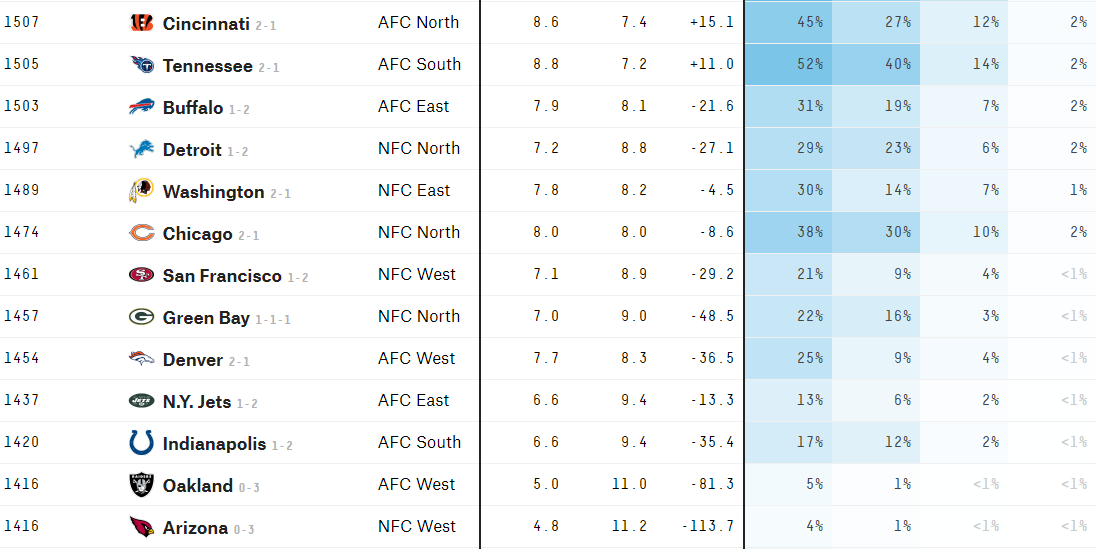Click the N.Y. Jets logo icon
The width and height of the screenshot is (1099, 549).
141,401
